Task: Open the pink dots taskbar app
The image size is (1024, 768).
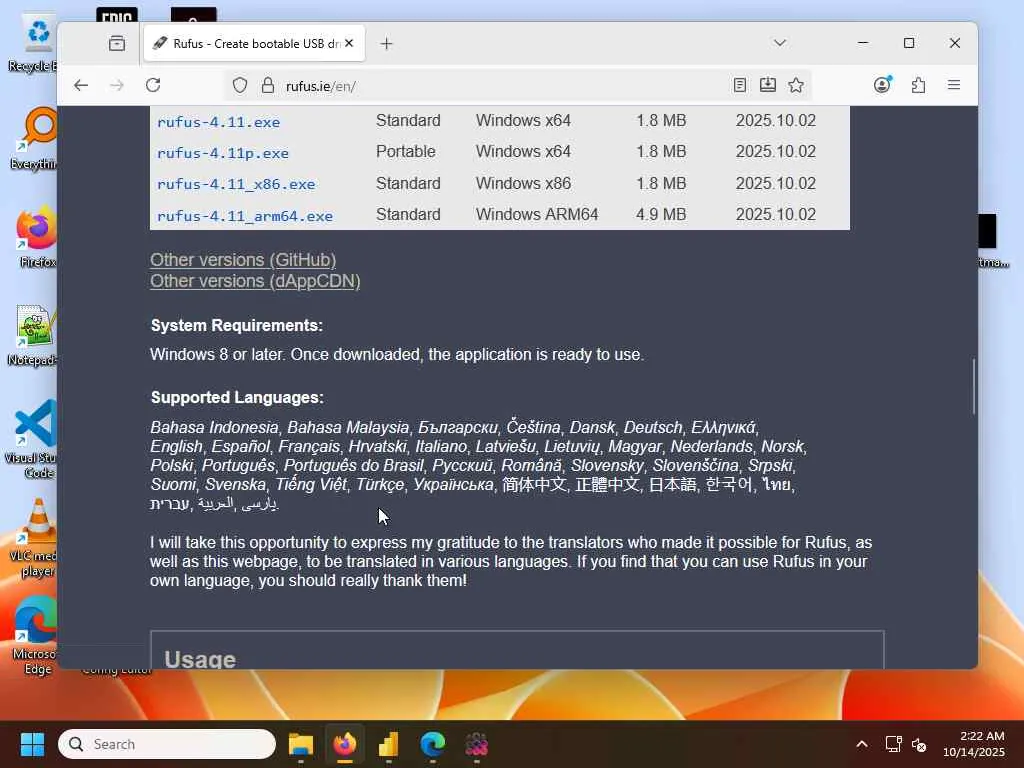Action: 476,744
